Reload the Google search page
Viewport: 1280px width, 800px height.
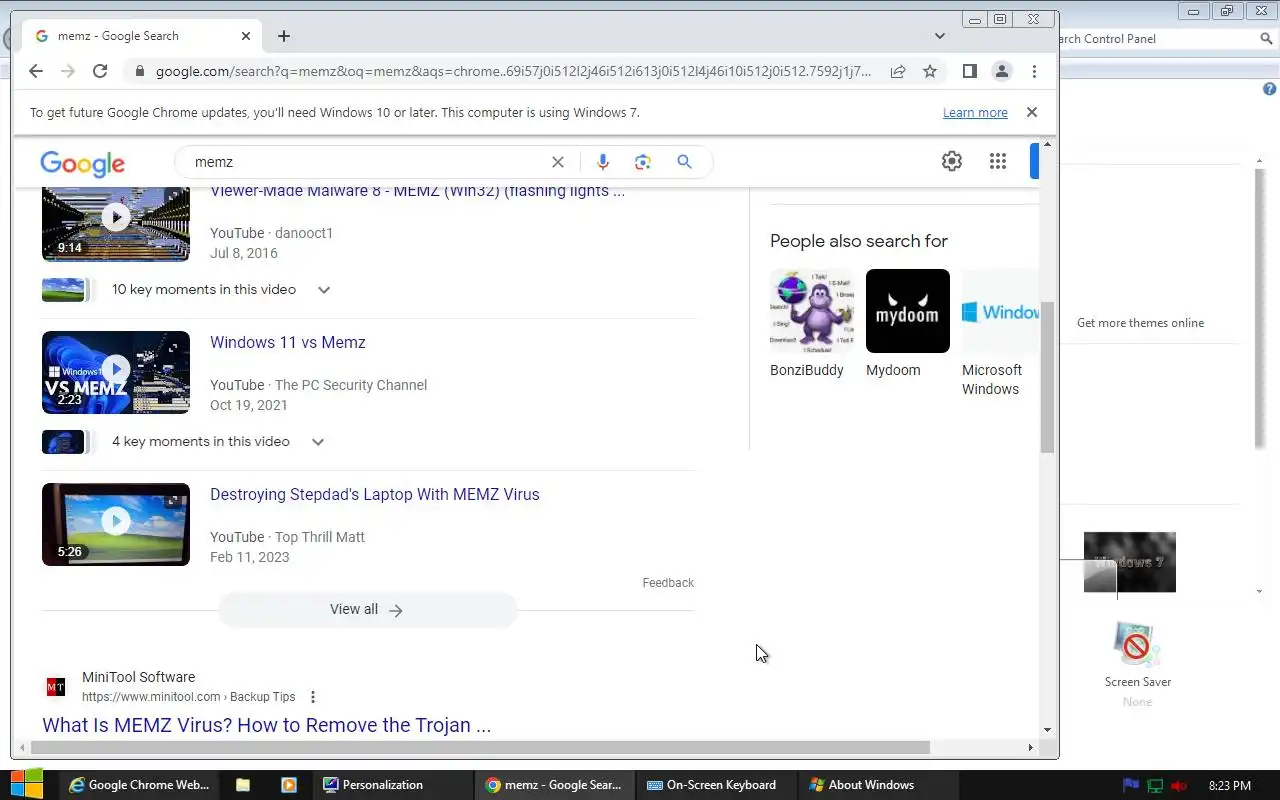coord(100,71)
